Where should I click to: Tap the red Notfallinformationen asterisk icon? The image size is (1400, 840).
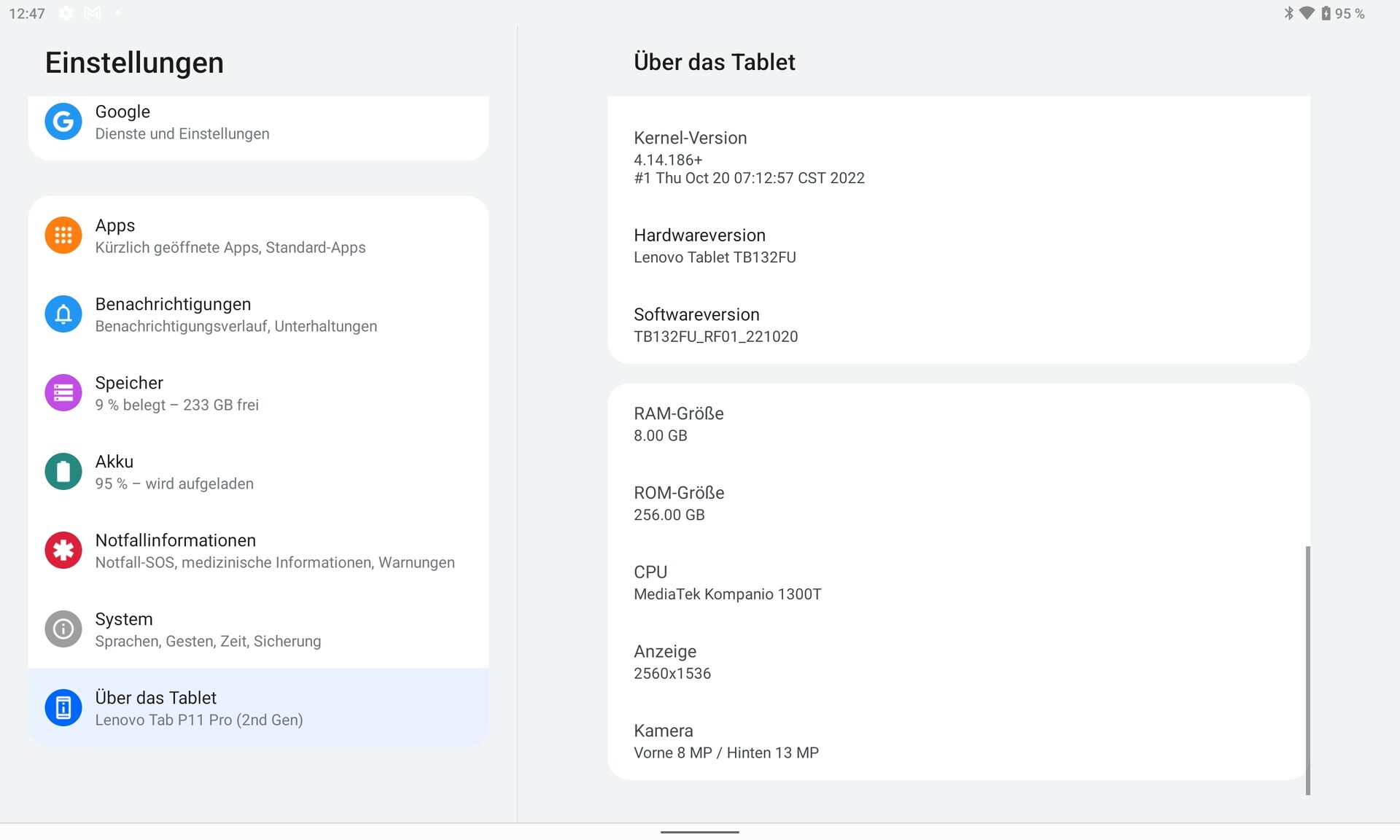tap(63, 551)
